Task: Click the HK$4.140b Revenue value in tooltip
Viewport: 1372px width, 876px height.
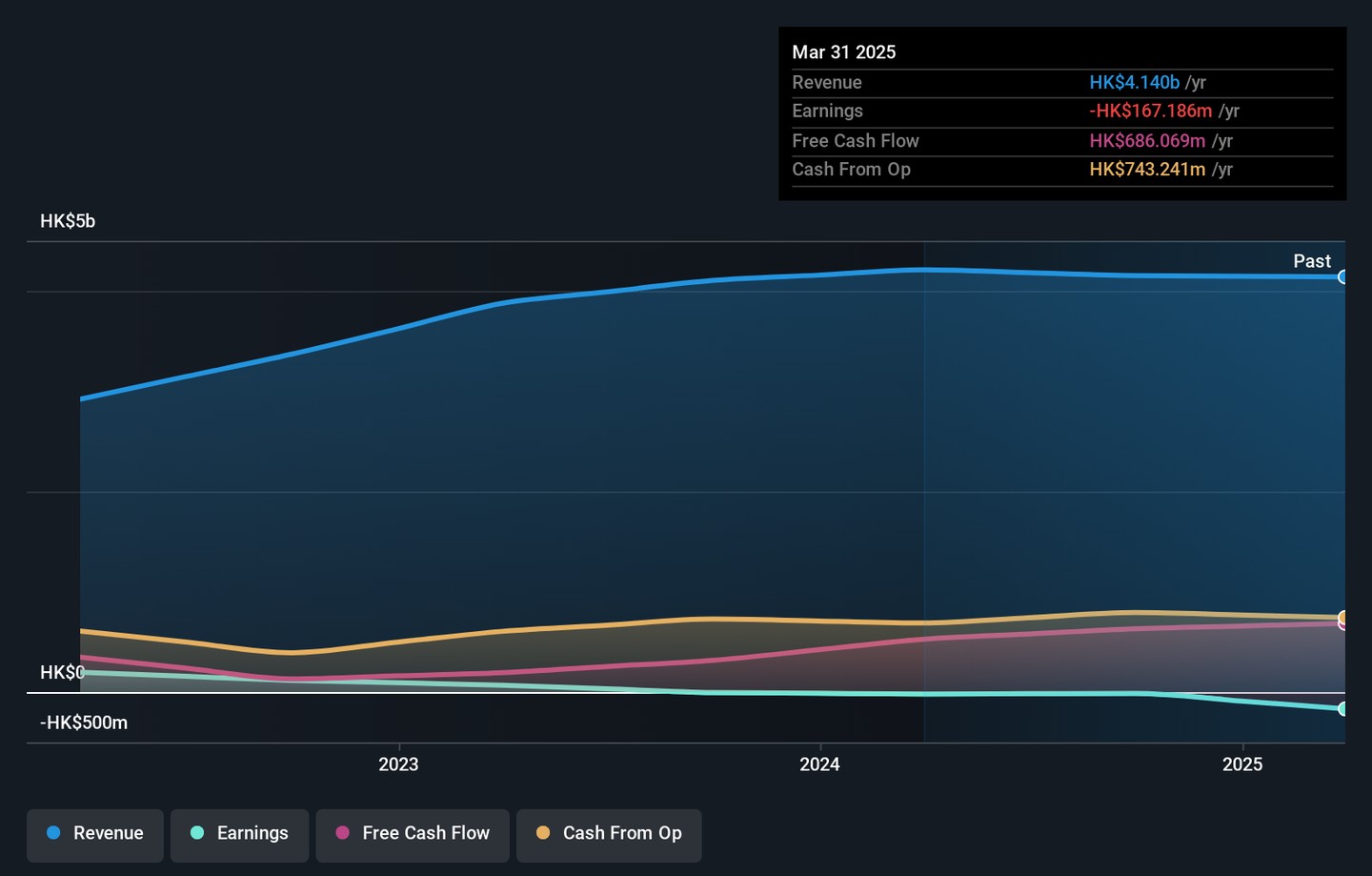Action: tap(1134, 83)
